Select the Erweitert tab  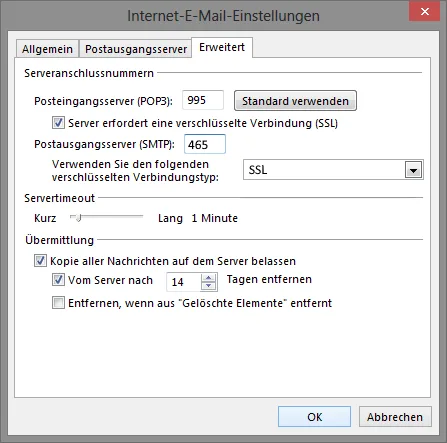[x=222, y=47]
